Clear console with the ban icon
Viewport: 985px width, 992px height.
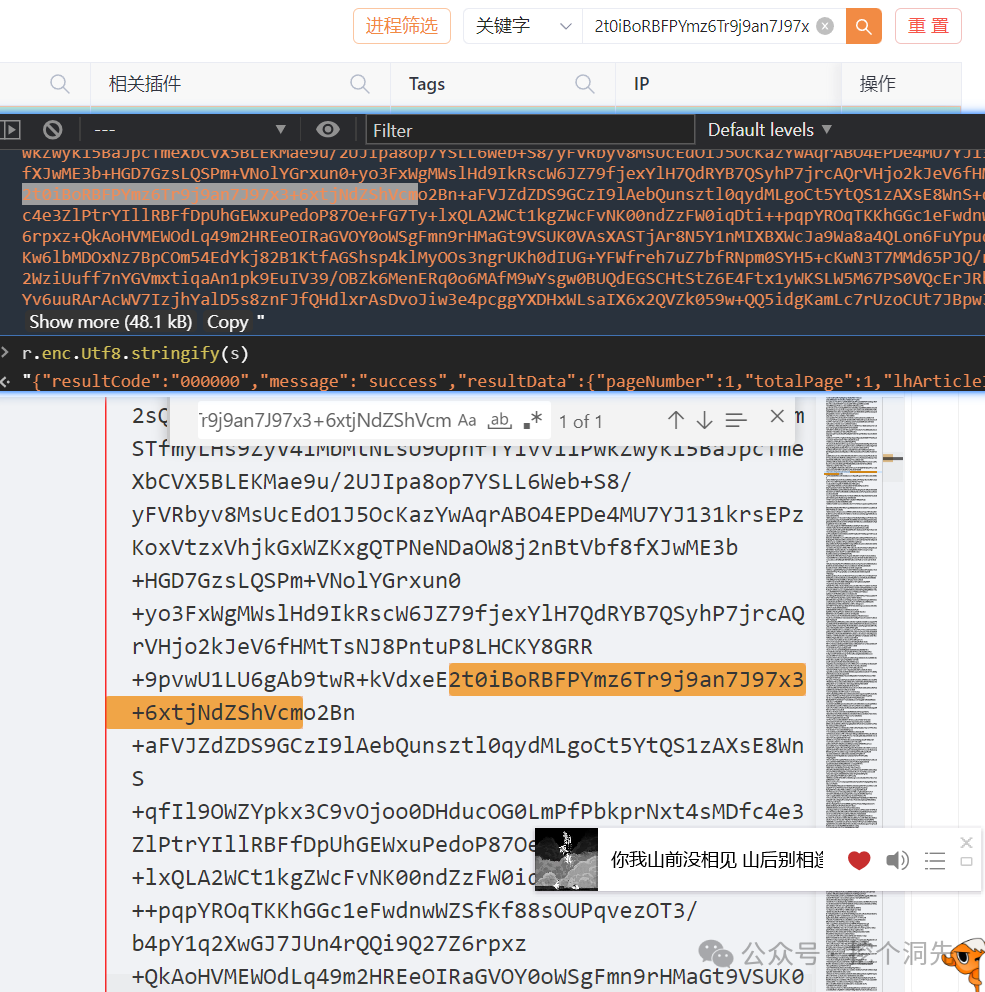tap(53, 130)
